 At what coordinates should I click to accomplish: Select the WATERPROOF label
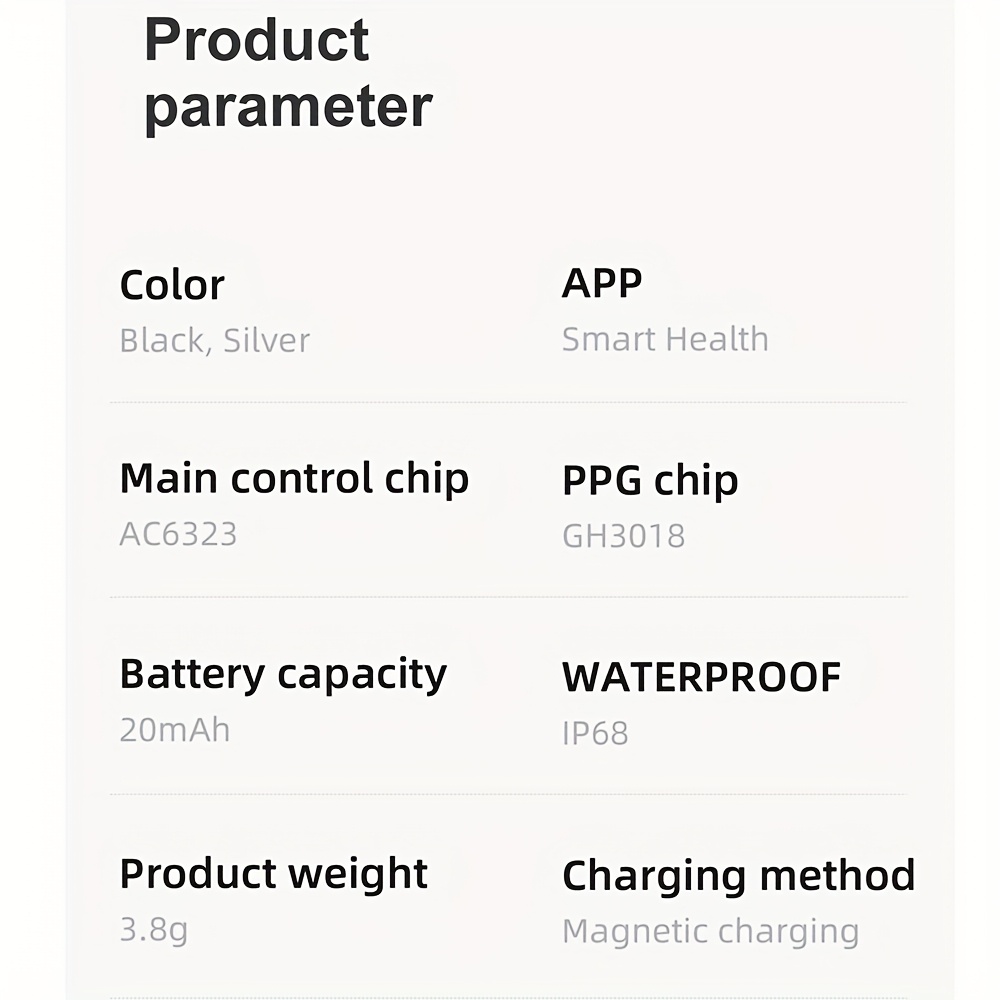[x=702, y=677]
